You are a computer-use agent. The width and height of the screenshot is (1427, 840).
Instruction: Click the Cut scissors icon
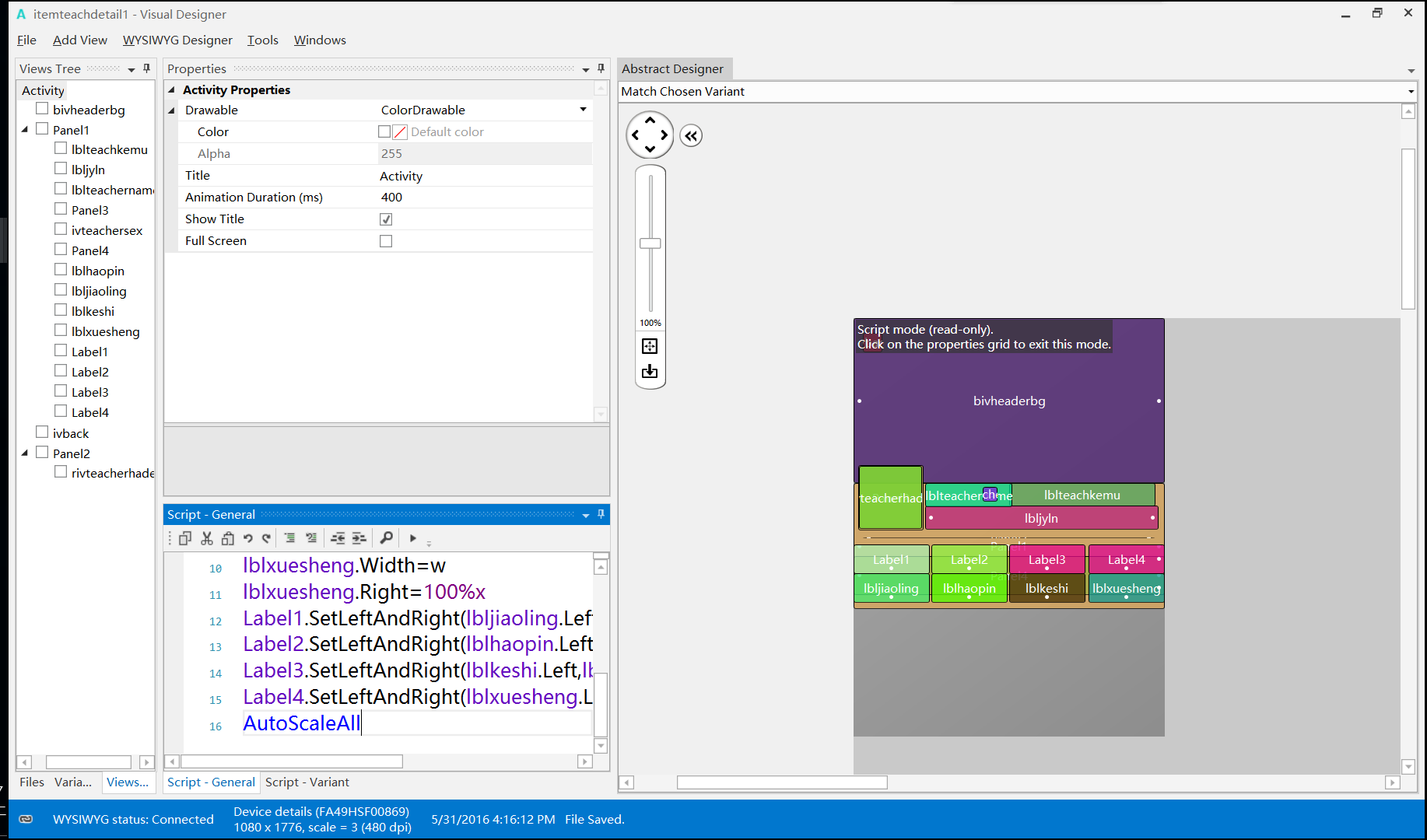[x=206, y=537]
